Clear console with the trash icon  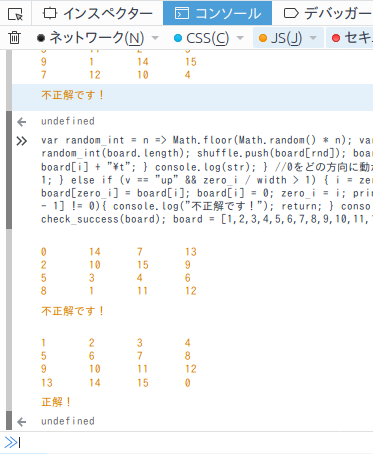(14, 38)
